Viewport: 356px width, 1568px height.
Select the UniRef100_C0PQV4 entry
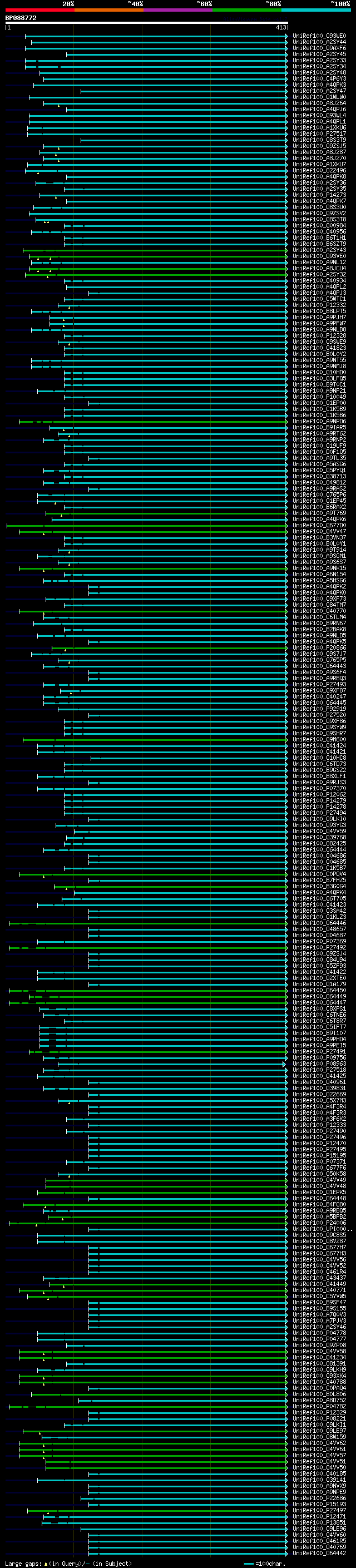click(319, 874)
